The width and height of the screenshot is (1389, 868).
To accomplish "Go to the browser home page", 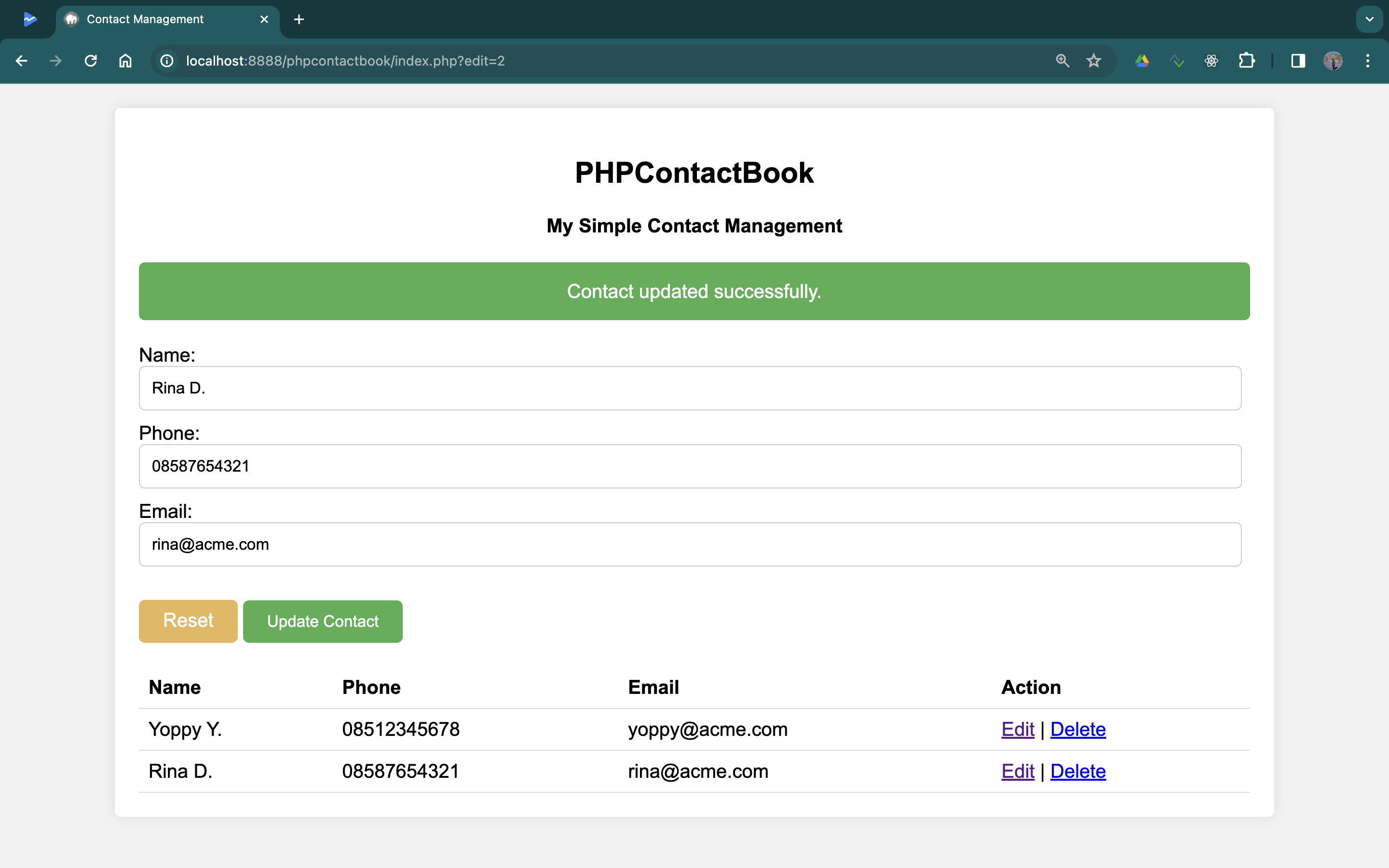I will point(125,61).
